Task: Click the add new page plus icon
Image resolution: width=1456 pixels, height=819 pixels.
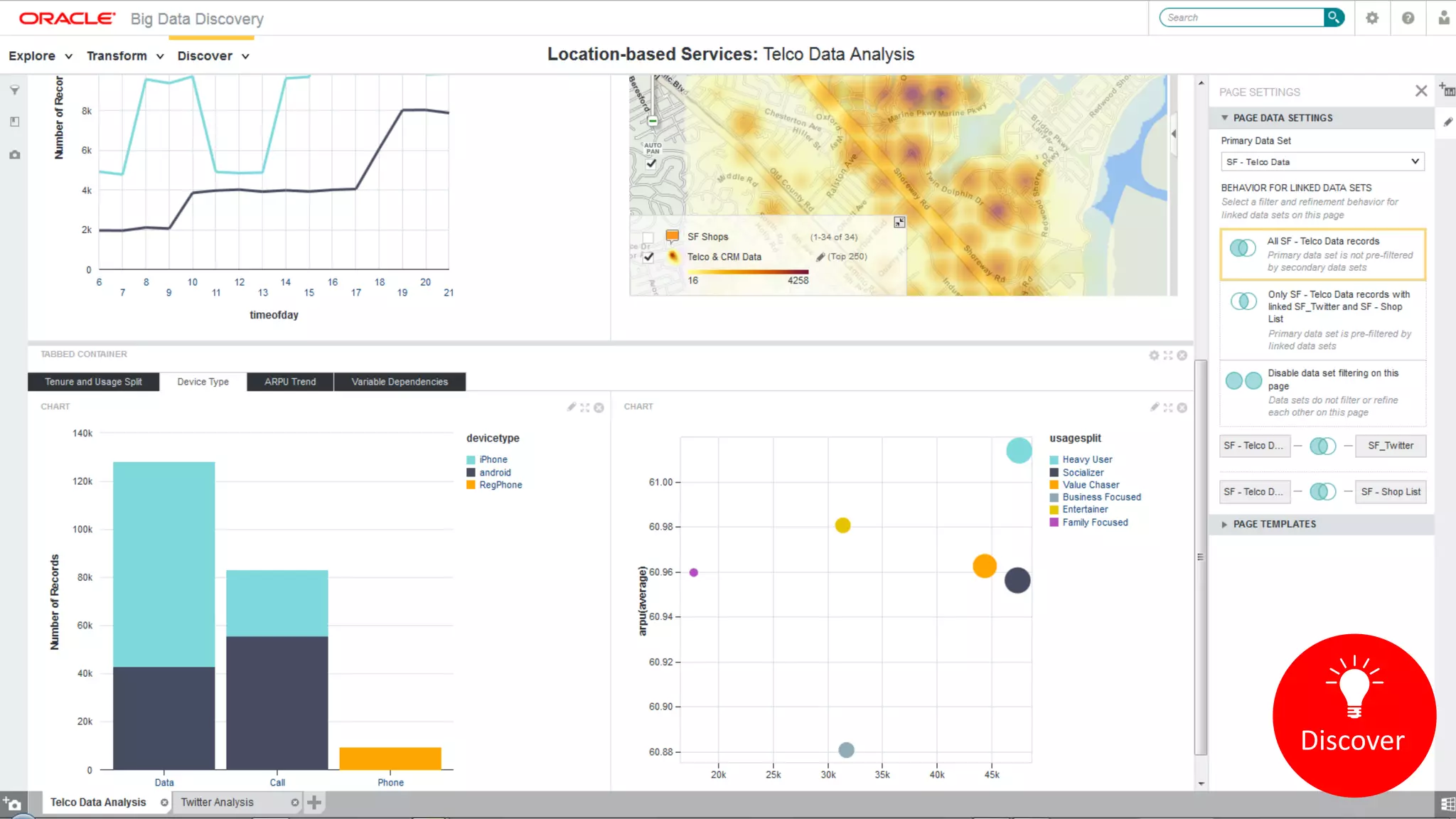Action: pos(314,803)
